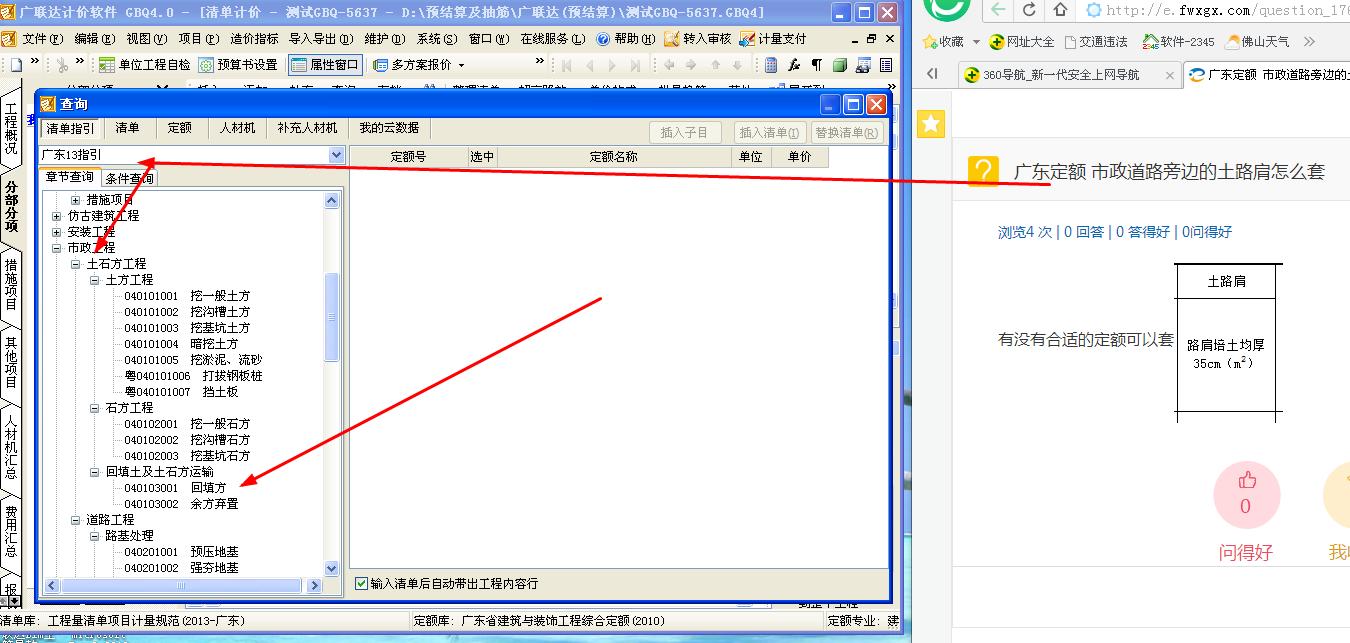Select 040103001 回填方 tree item

(175, 488)
